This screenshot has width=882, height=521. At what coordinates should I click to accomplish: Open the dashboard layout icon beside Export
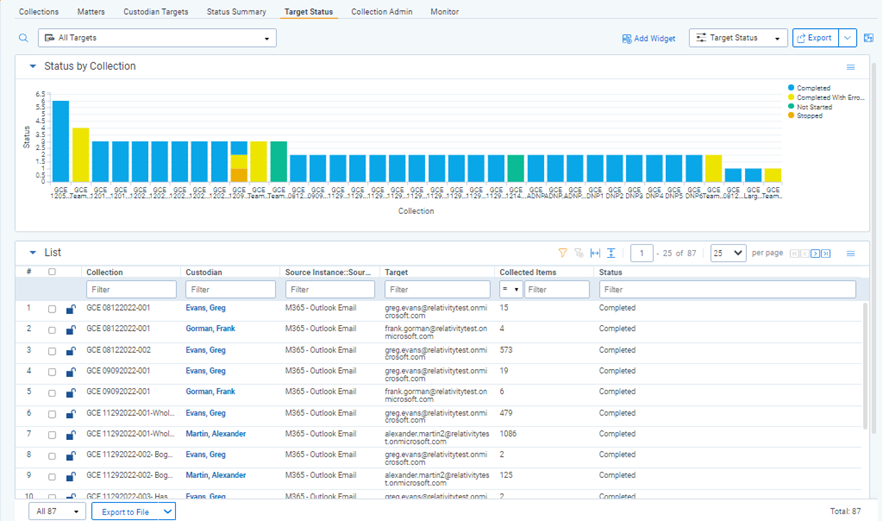click(868, 38)
